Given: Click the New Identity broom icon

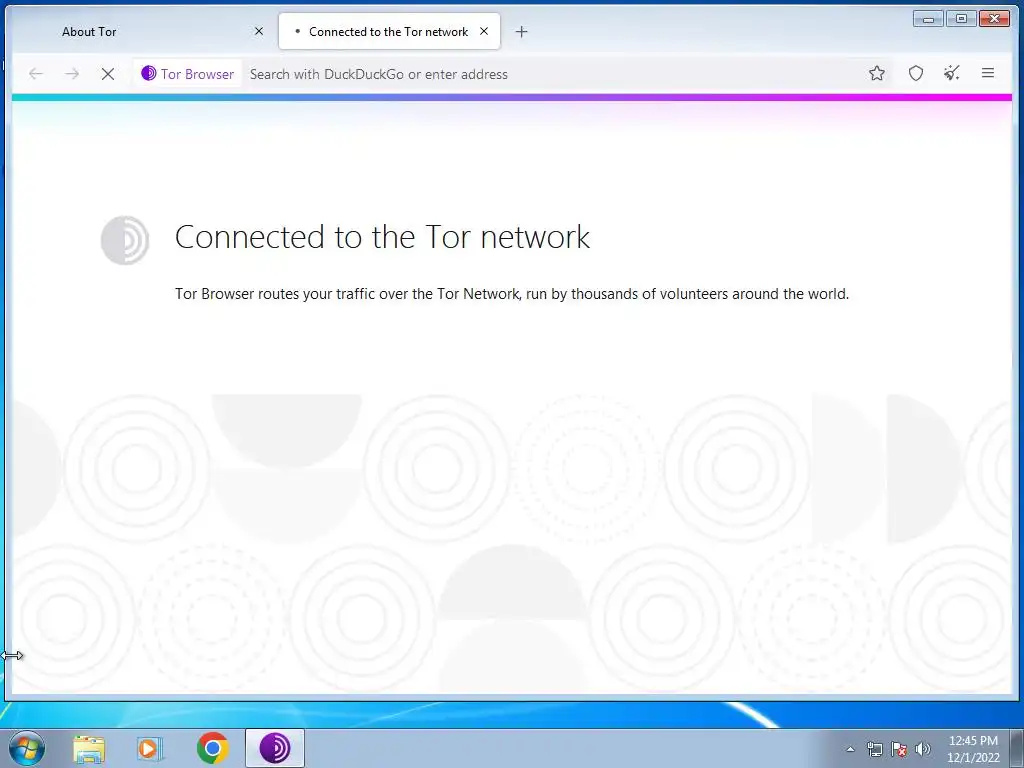Looking at the screenshot, I should [952, 74].
